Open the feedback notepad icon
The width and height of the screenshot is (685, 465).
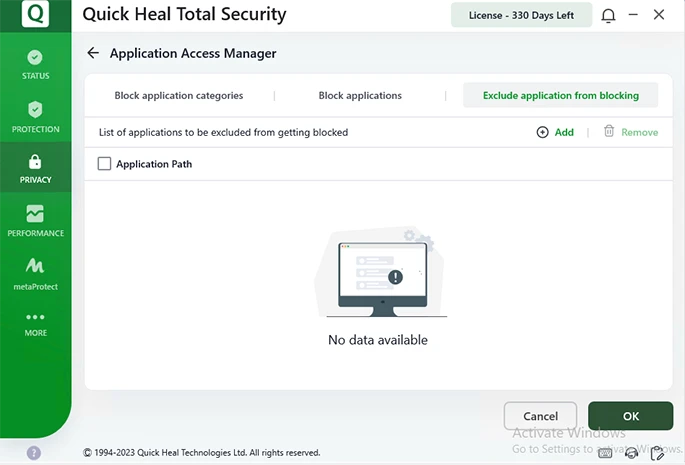tap(658, 453)
